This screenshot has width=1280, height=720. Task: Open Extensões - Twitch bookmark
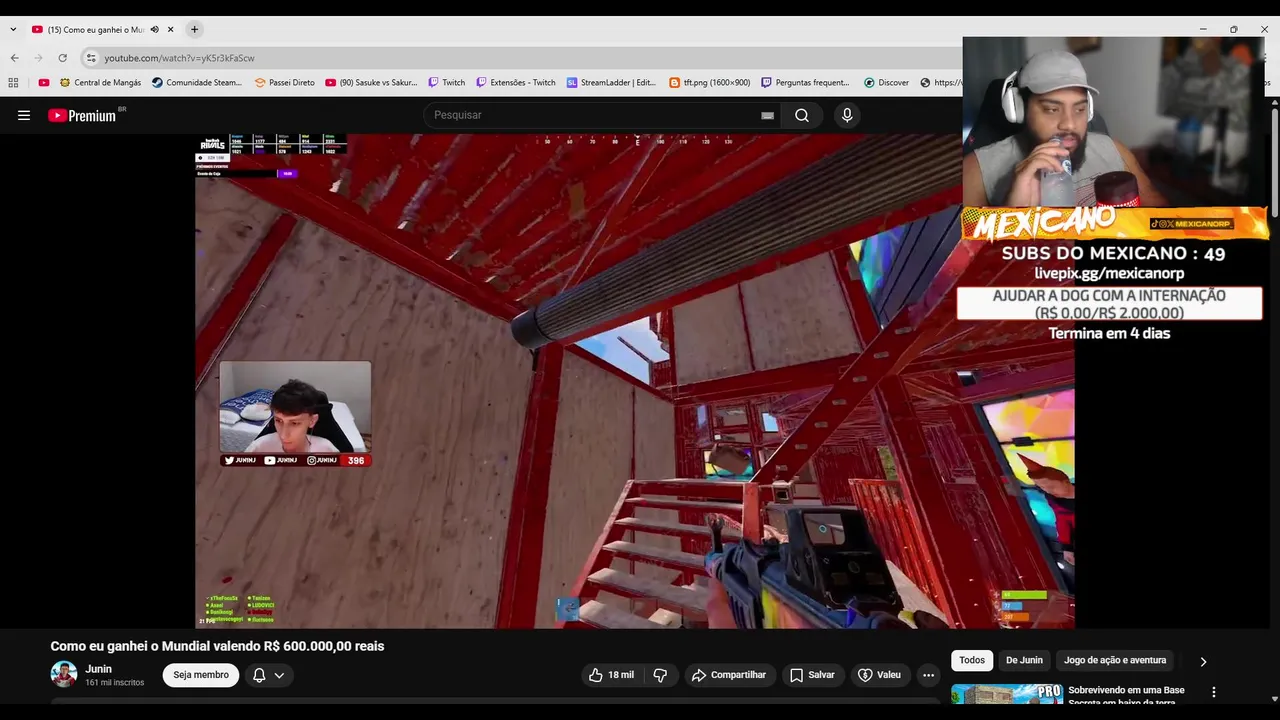(x=516, y=83)
